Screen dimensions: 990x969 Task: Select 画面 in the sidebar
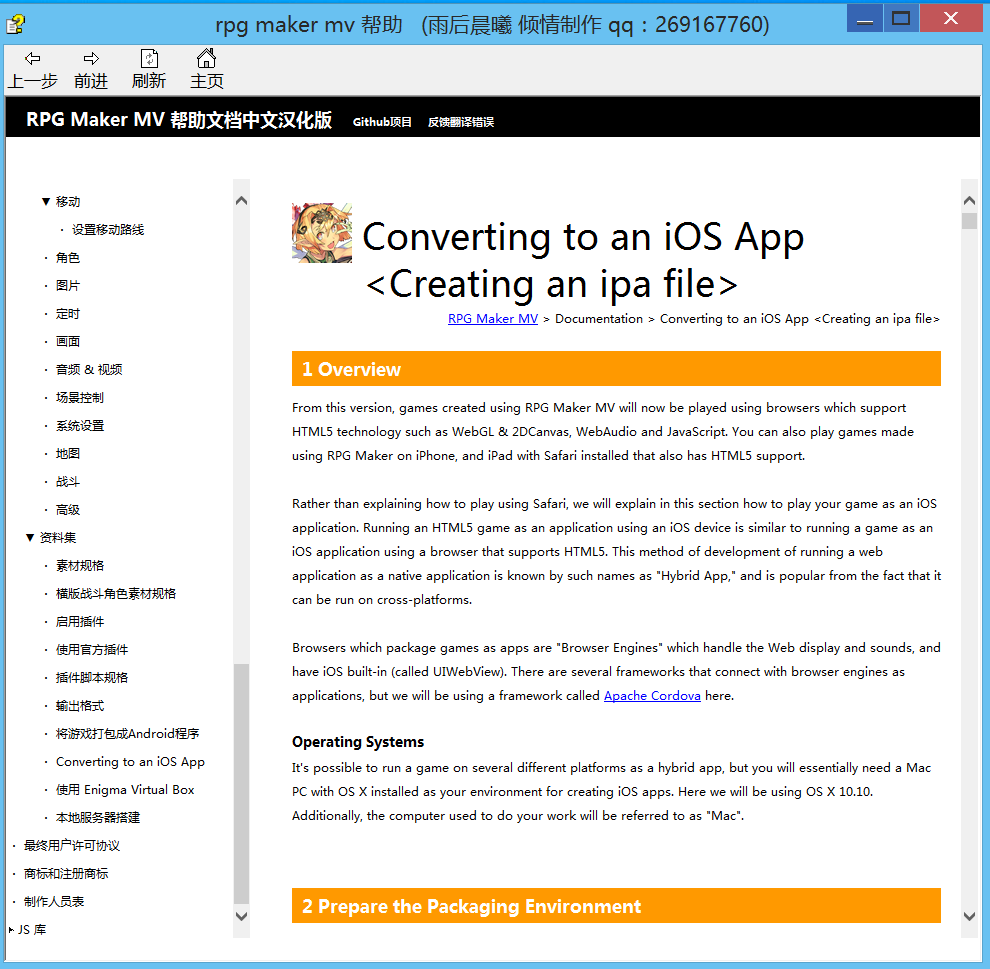[x=68, y=342]
